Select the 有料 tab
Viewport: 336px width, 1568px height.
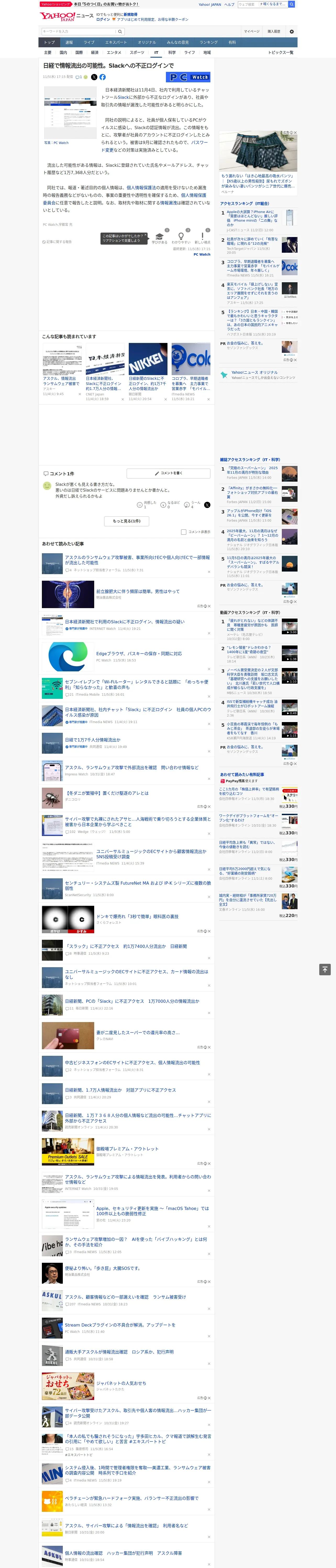point(232,43)
